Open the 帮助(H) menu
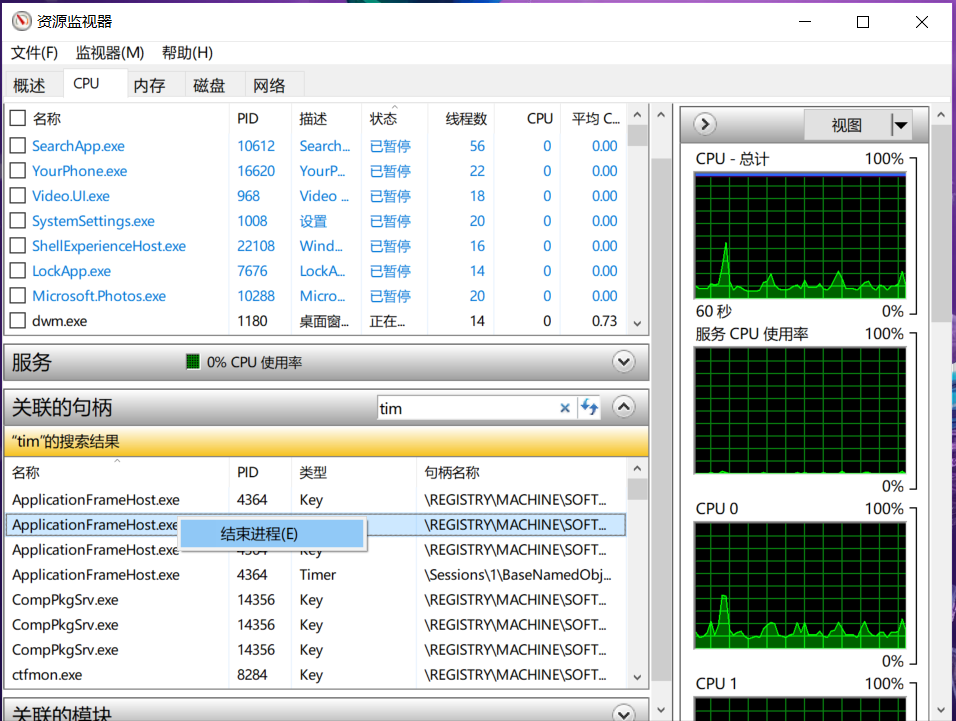Image resolution: width=956 pixels, height=721 pixels. 187,52
